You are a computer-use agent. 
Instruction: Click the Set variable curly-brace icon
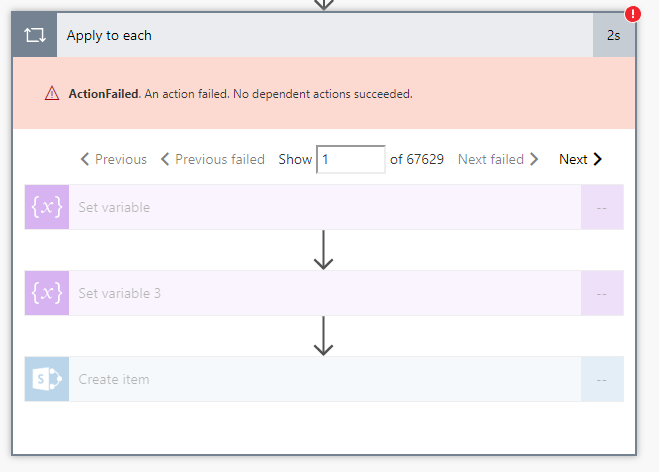point(47,207)
